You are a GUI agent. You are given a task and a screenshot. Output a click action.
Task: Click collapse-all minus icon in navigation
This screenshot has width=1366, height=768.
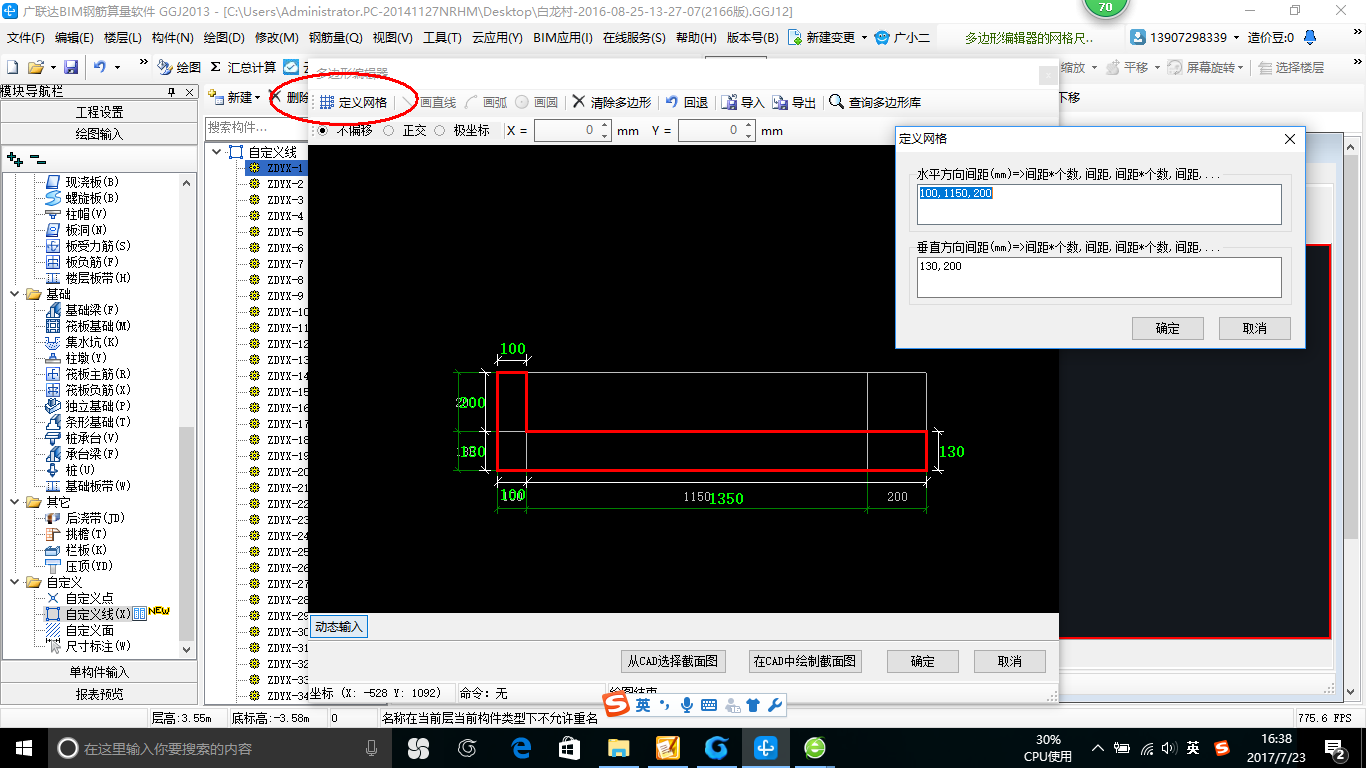click(x=37, y=158)
